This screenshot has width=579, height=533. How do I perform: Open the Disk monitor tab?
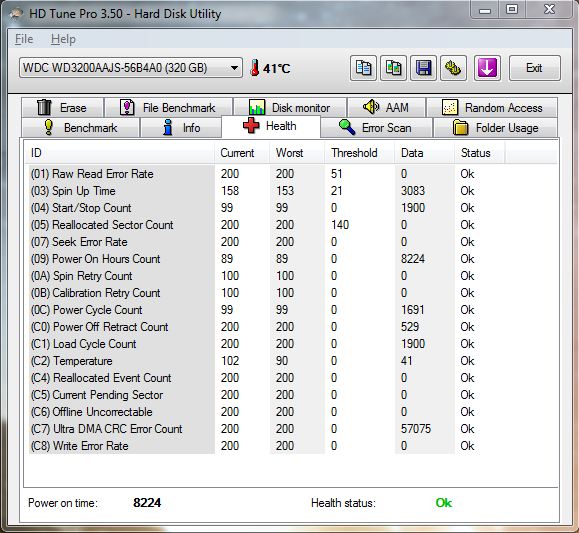290,108
